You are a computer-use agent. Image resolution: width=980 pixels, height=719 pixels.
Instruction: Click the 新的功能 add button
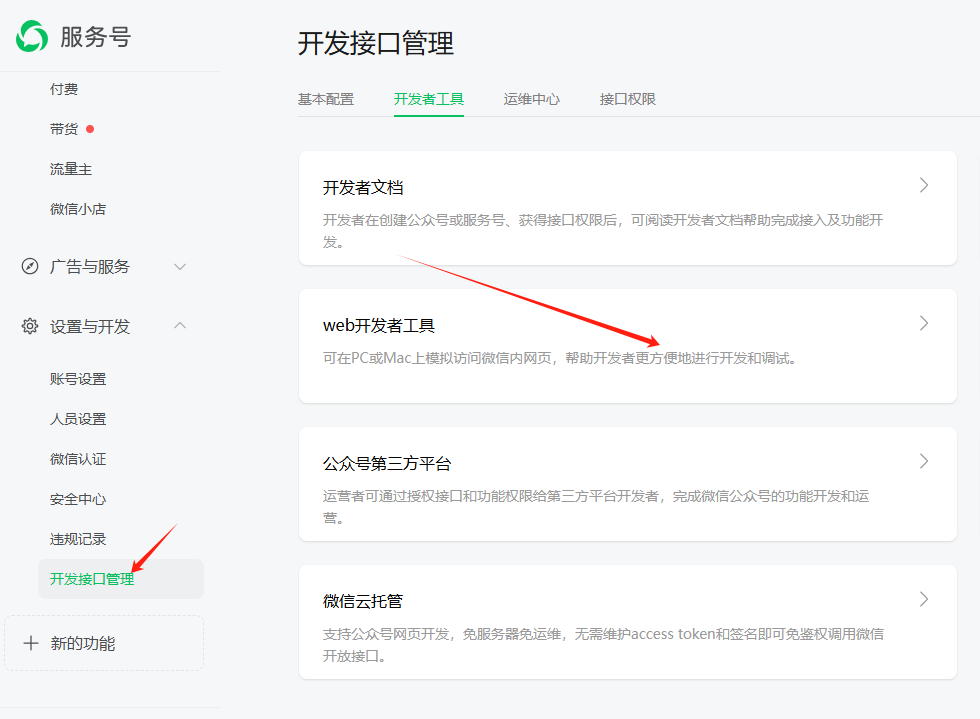[x=104, y=643]
